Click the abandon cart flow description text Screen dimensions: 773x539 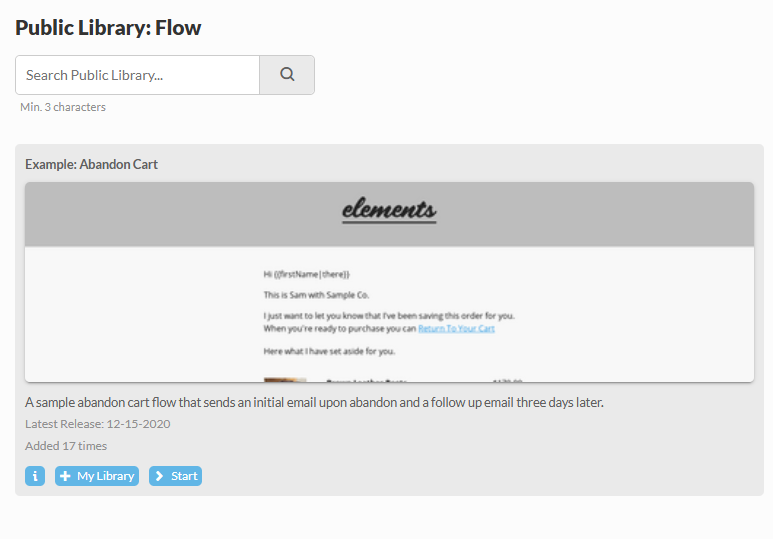click(x=314, y=402)
